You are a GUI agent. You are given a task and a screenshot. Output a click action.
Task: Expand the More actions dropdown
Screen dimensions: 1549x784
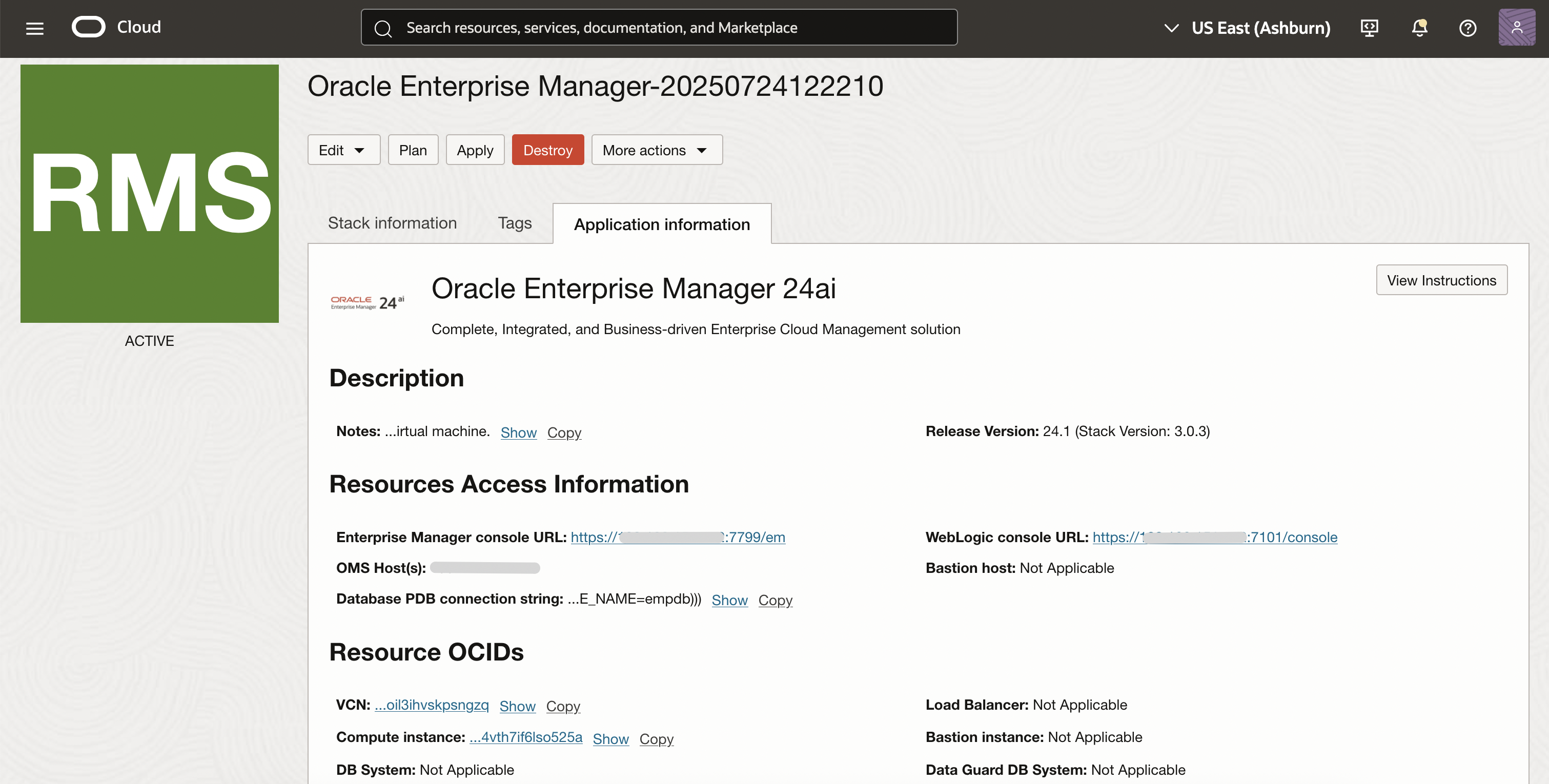click(x=656, y=150)
